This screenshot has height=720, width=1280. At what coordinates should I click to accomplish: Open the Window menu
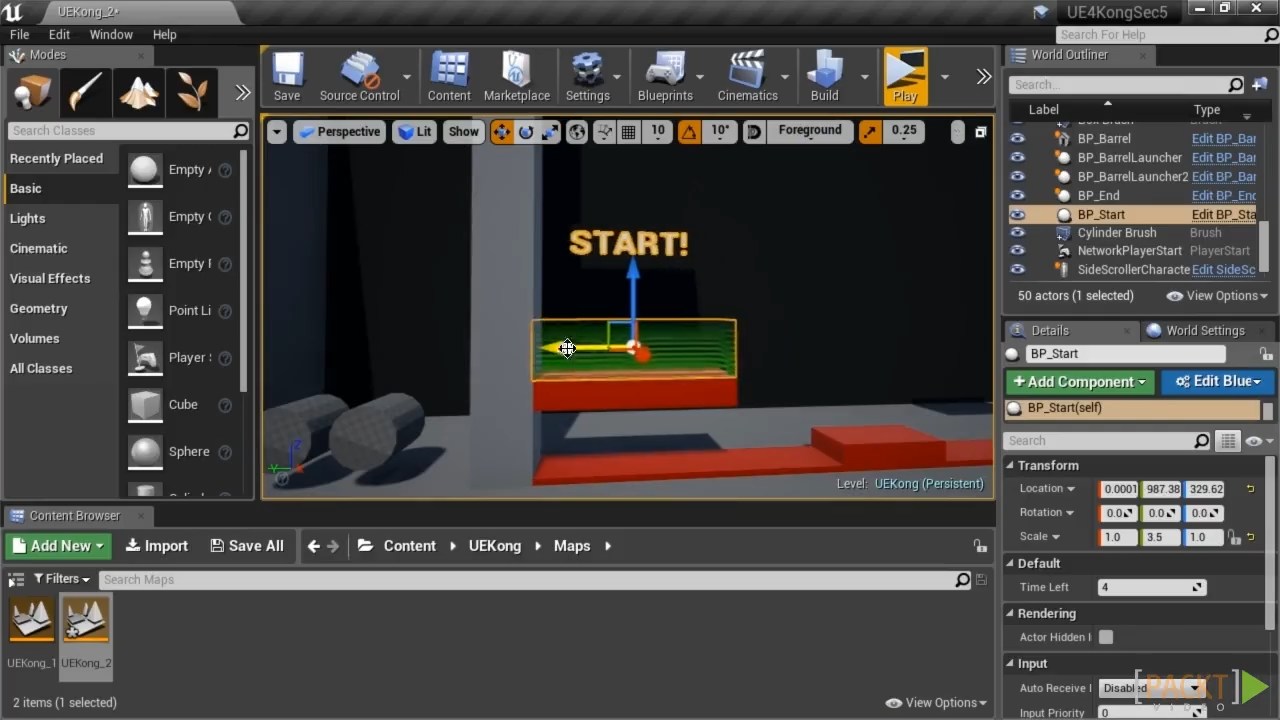pyautogui.click(x=111, y=34)
